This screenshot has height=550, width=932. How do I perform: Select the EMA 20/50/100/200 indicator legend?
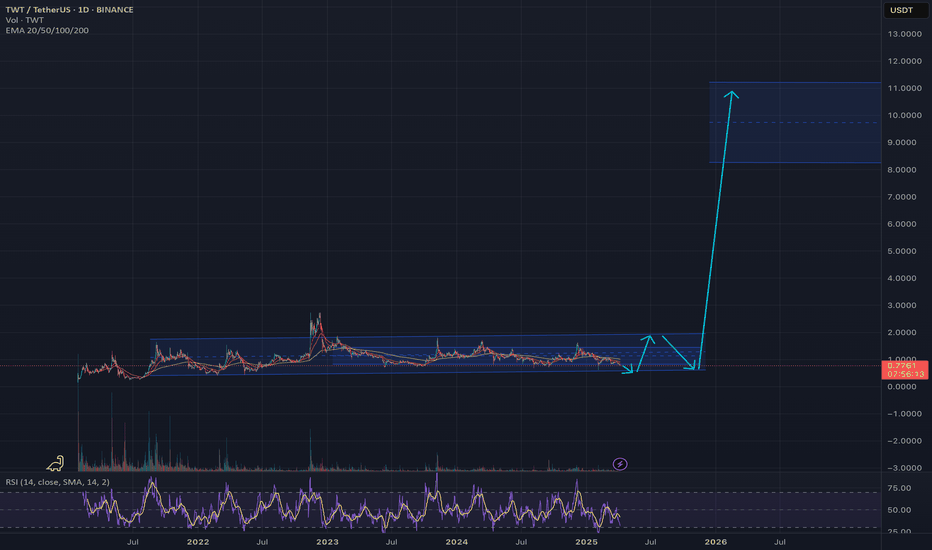[47, 30]
